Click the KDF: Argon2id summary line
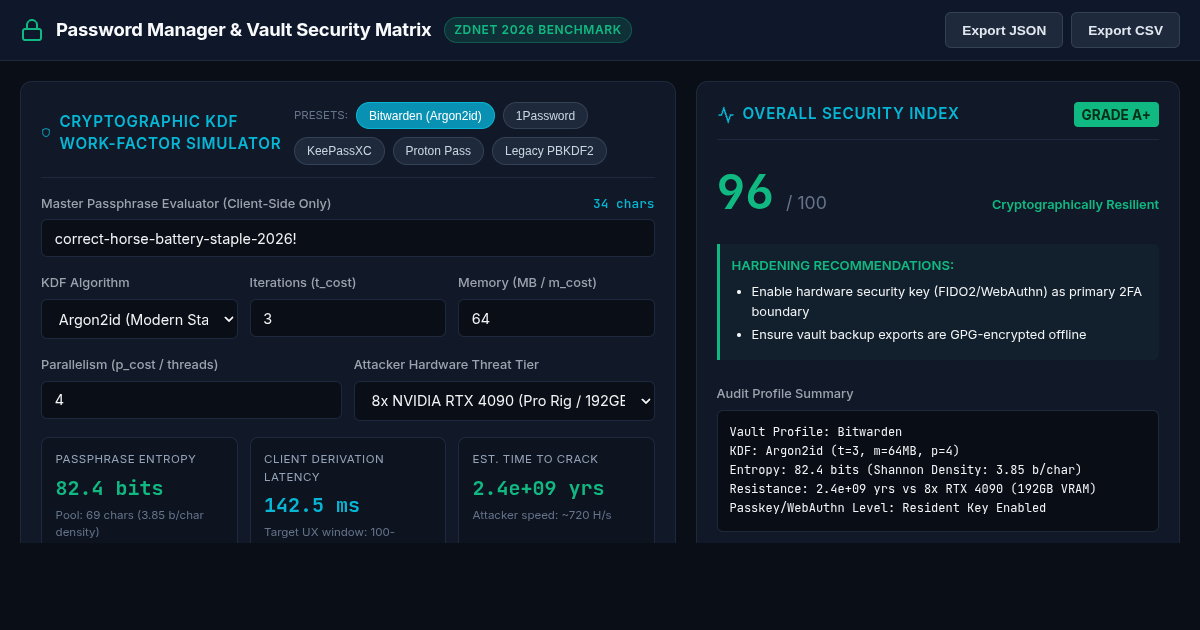Viewport: 1200px width, 630px height. (844, 451)
